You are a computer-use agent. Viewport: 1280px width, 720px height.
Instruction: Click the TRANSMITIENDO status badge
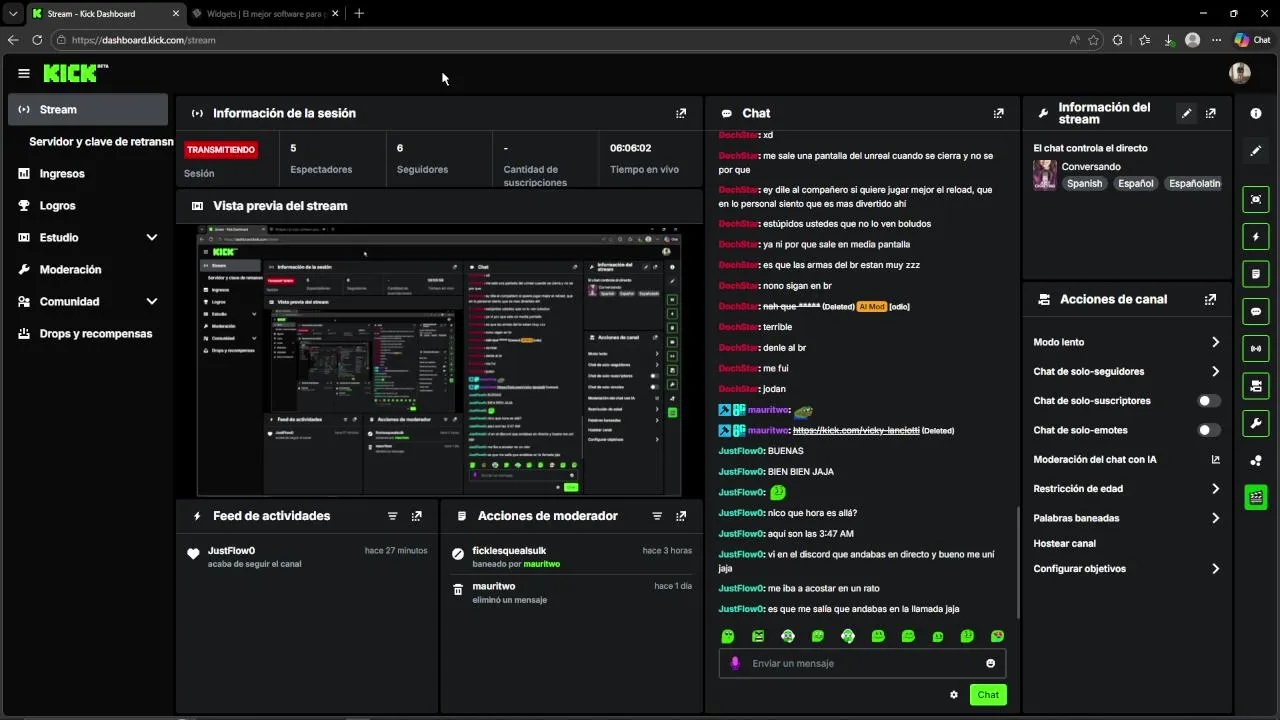point(221,150)
